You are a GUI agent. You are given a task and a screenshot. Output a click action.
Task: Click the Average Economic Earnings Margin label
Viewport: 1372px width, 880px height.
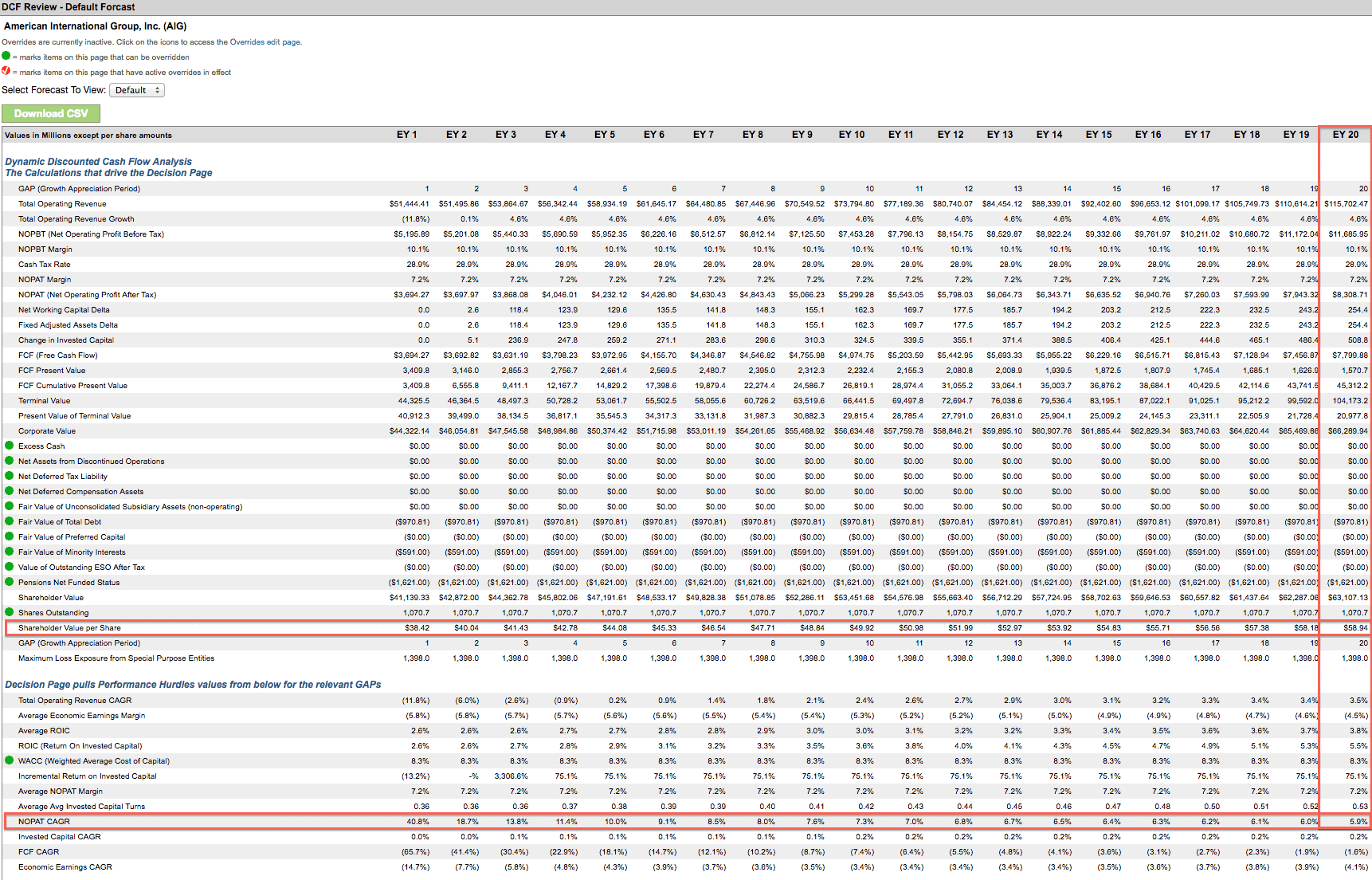(x=82, y=716)
